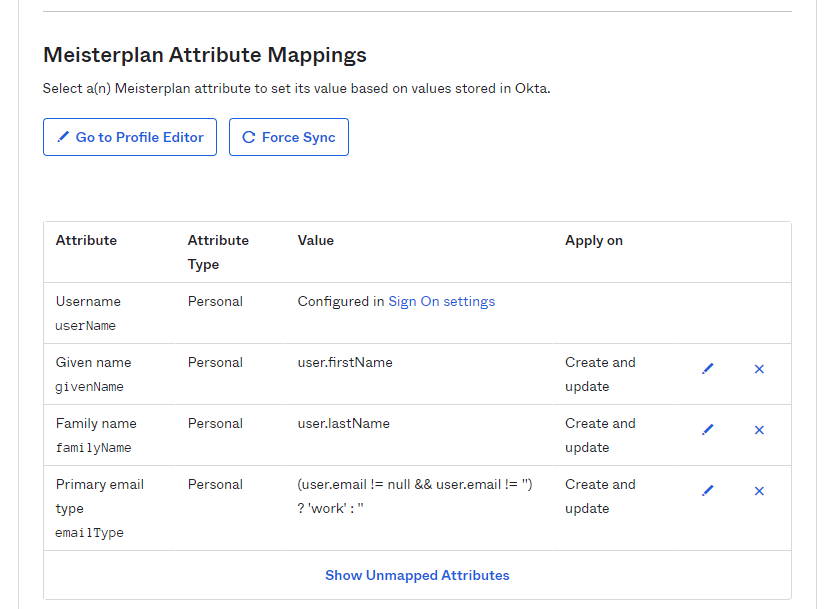Click Family name row's Create and update
Viewport: 828px width, 609px height.
pyautogui.click(x=600, y=435)
